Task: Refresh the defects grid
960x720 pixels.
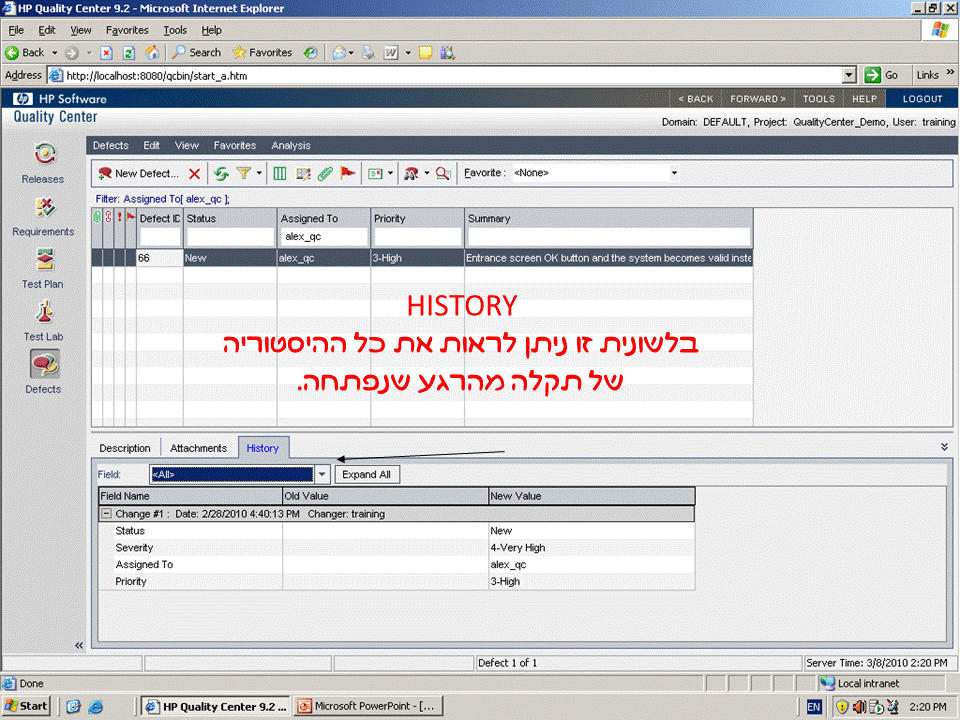Action: pyautogui.click(x=221, y=174)
